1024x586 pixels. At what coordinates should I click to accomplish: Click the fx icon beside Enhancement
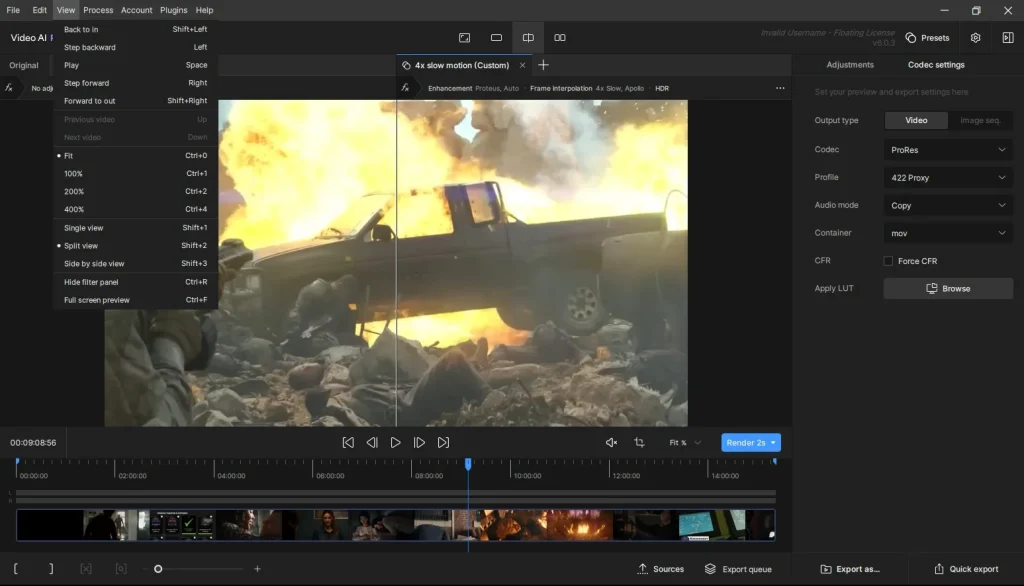click(x=405, y=88)
